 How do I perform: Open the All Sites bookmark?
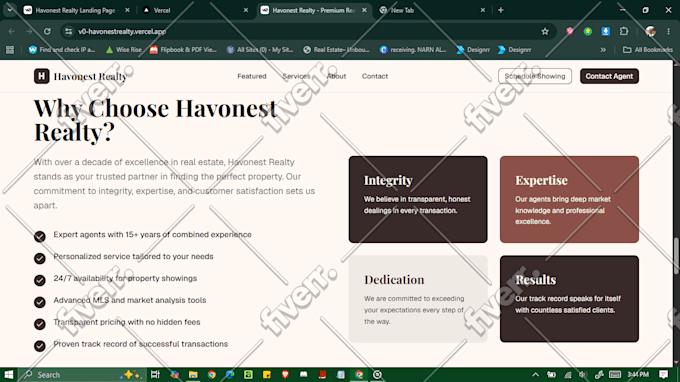(x=260, y=50)
